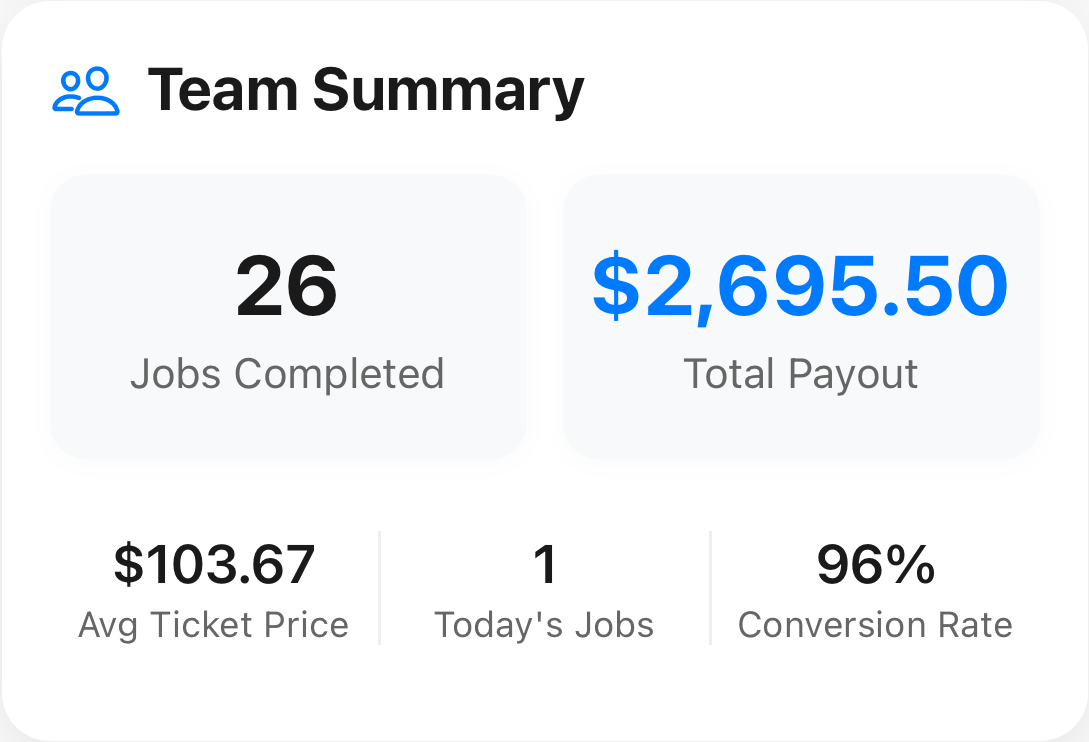This screenshot has height=742, width=1089.
Task: Open the Jobs Completed stat card
Action: 287,317
